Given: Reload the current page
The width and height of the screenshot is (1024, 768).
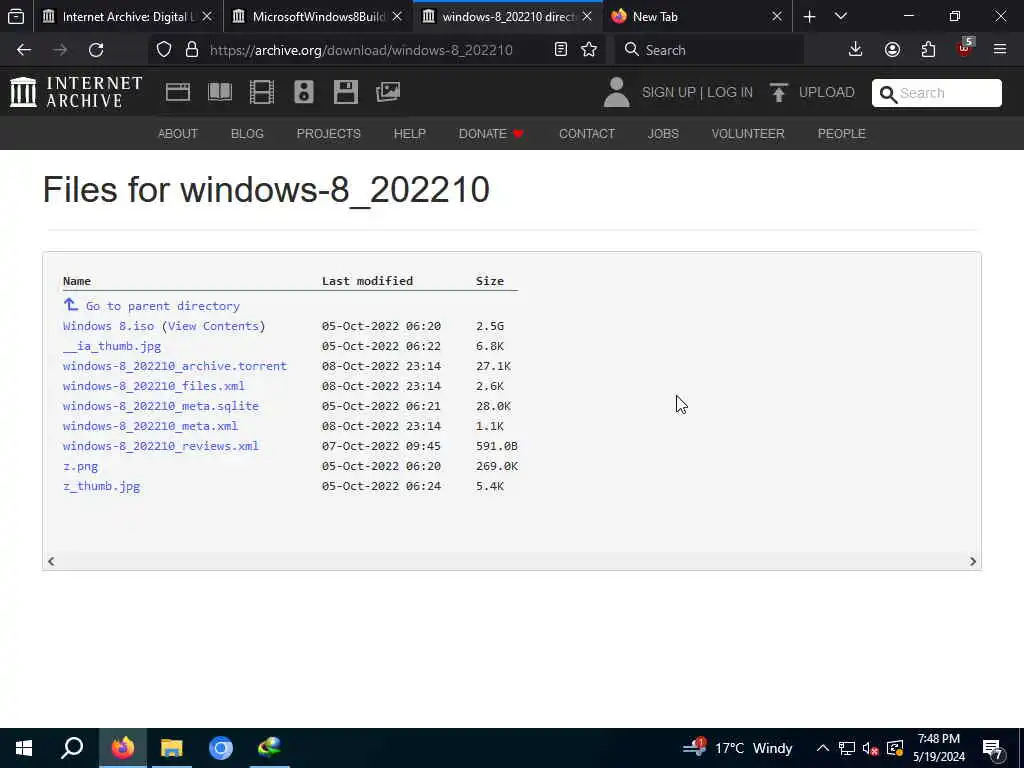Looking at the screenshot, I should (96, 50).
